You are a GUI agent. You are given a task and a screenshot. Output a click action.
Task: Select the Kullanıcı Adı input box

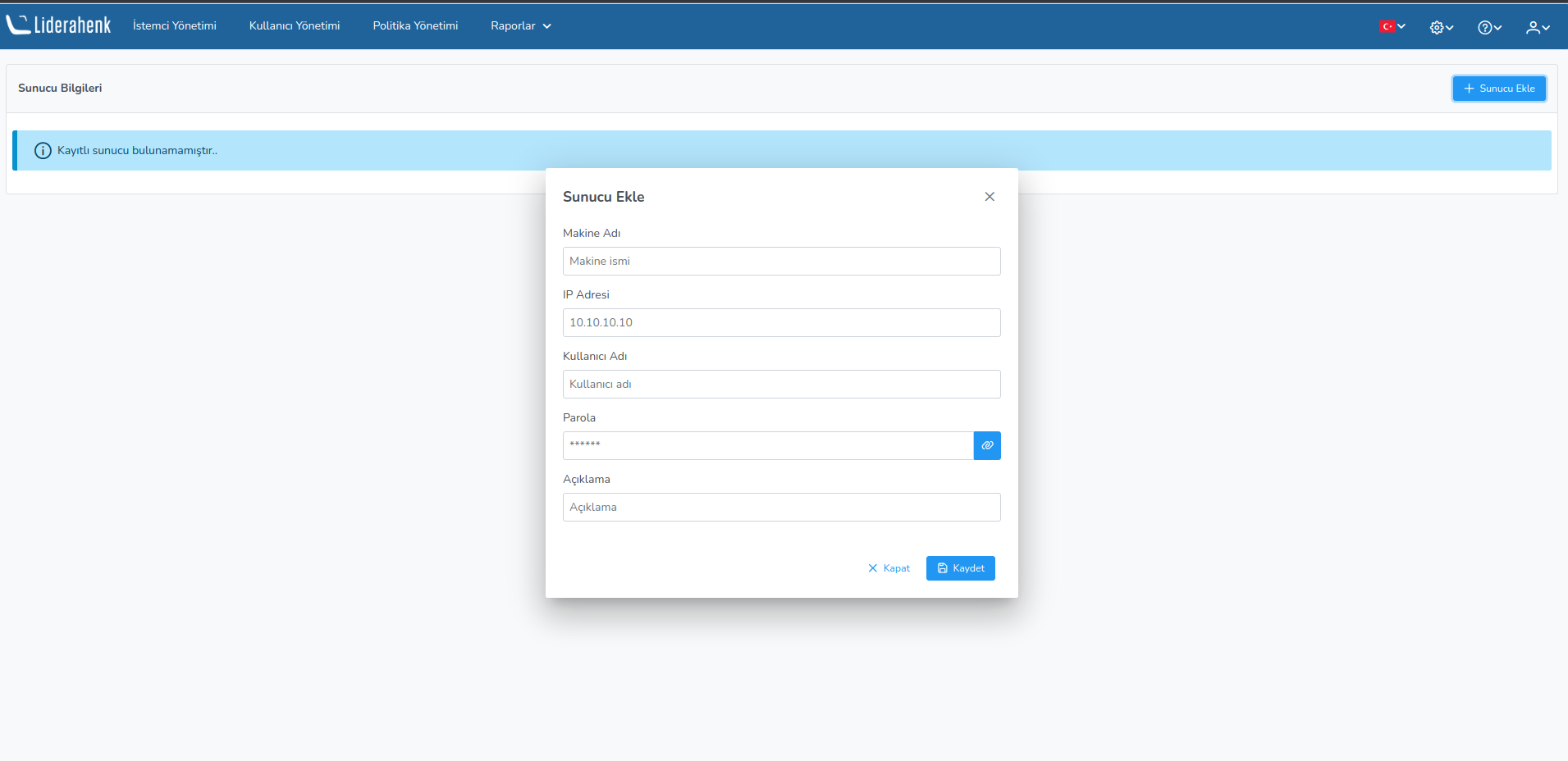781,385
